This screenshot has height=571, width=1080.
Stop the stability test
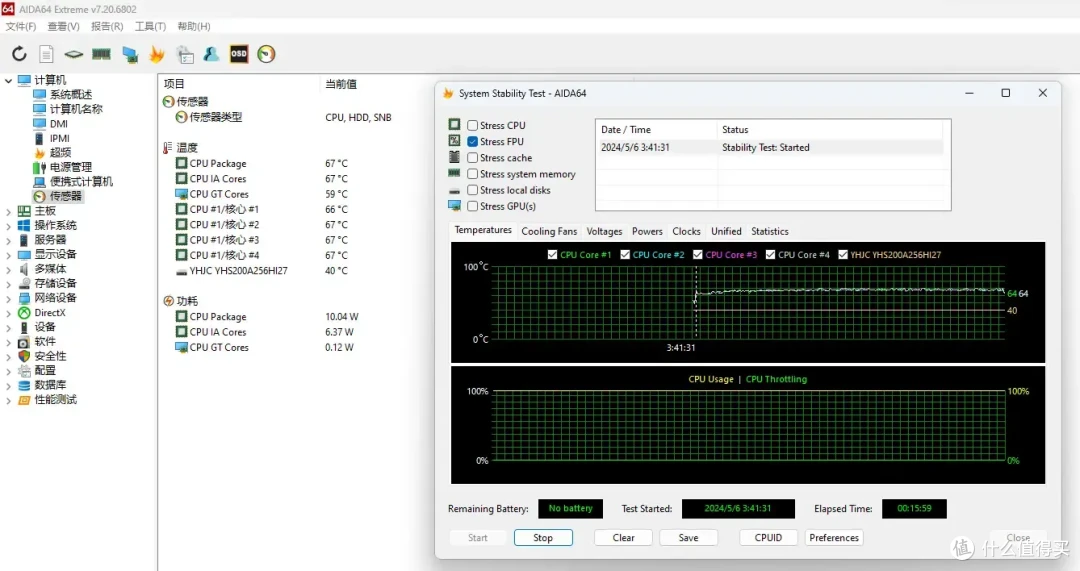543,538
